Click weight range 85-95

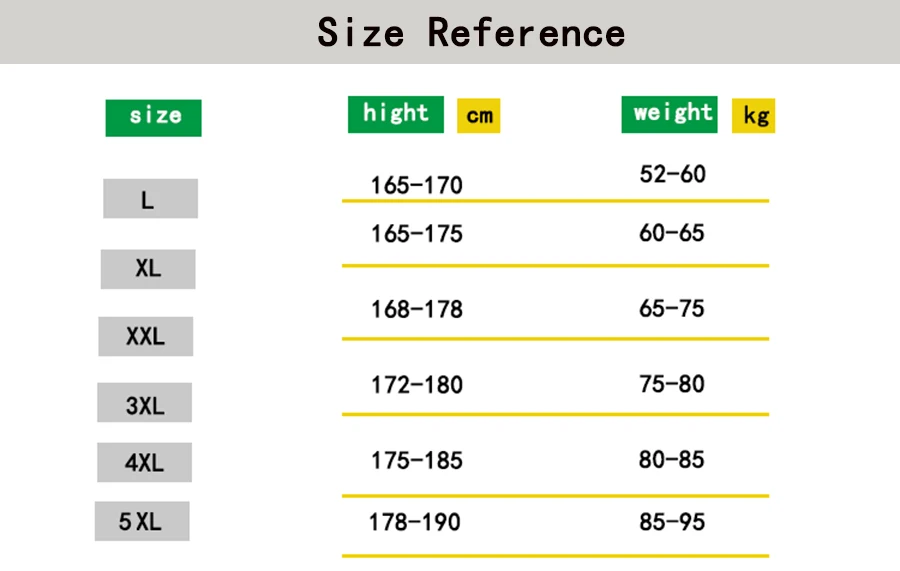672,522
